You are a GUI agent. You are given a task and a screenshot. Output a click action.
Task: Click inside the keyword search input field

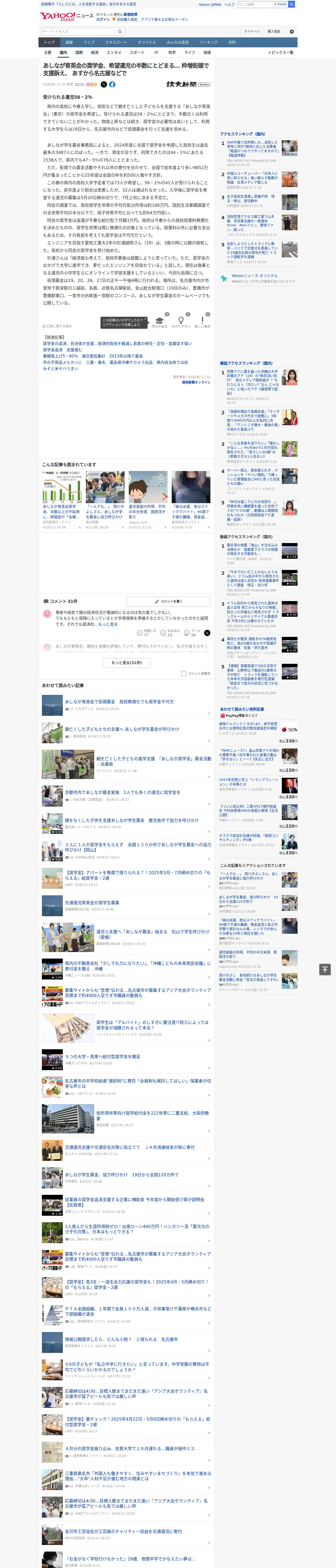[79, 32]
